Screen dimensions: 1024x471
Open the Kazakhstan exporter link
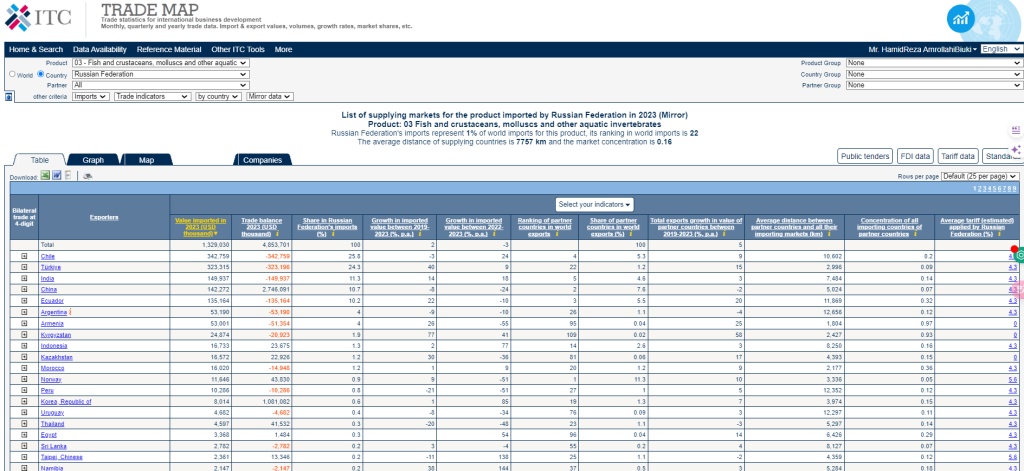[56, 357]
